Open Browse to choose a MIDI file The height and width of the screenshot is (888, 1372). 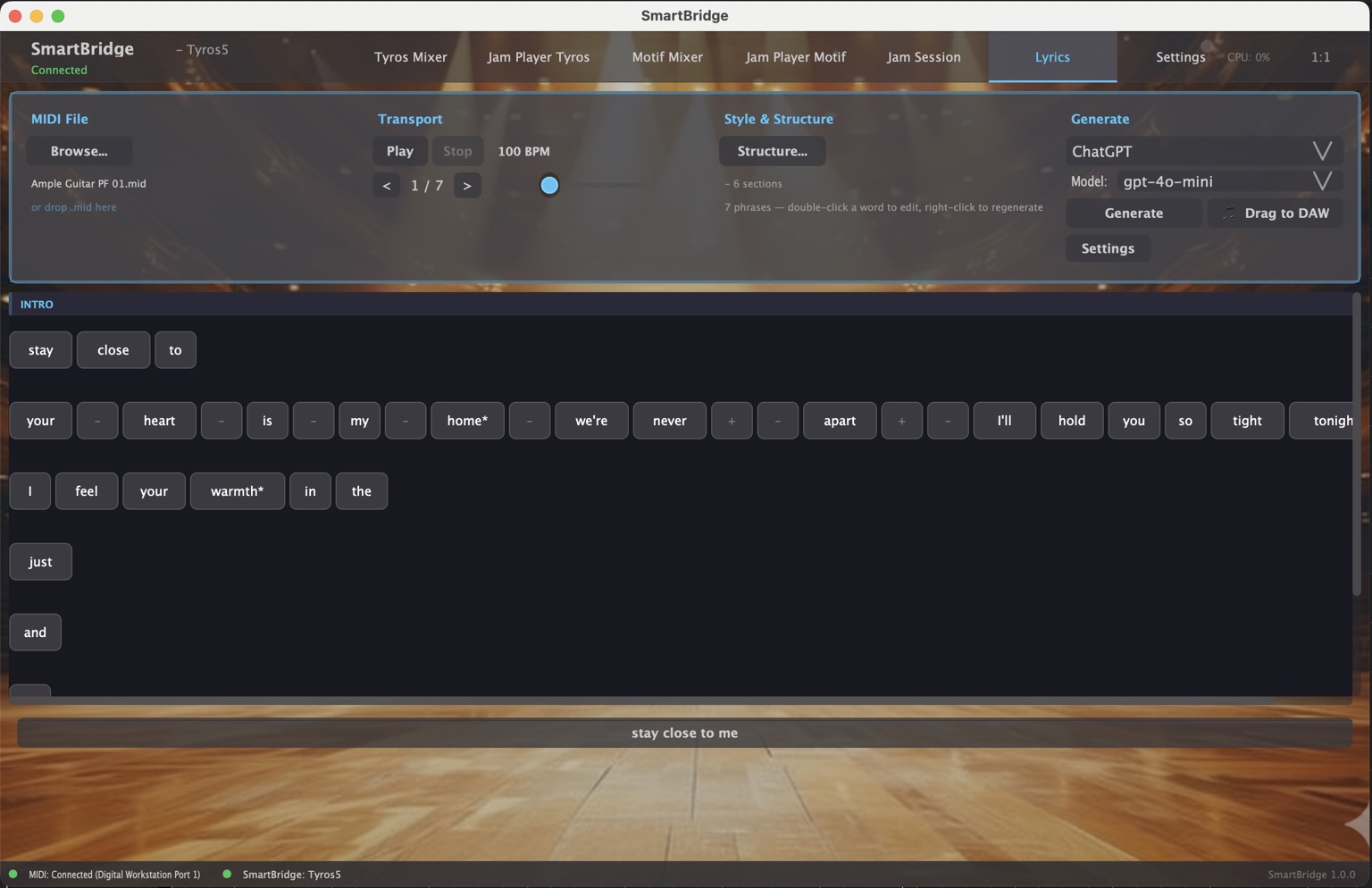79,150
